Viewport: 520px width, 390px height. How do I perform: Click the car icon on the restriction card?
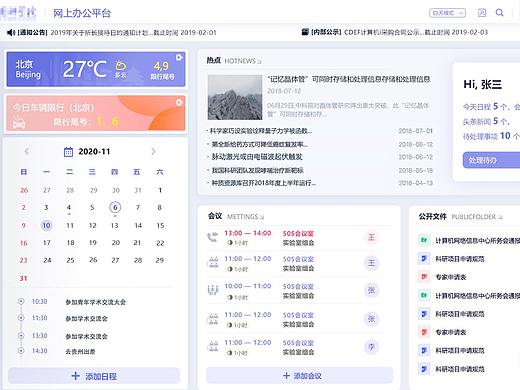click(19, 123)
